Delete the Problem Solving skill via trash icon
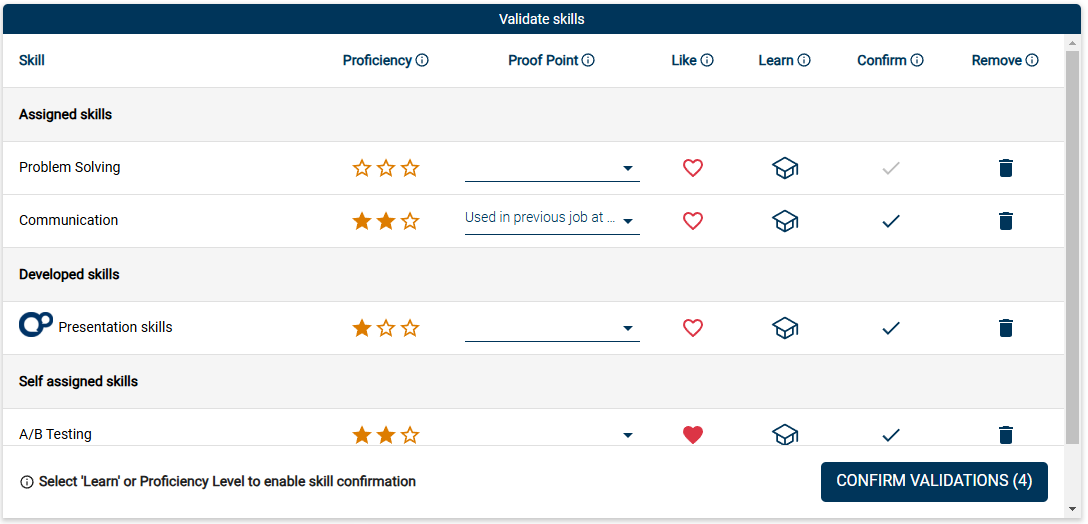This screenshot has height=524, width=1088. [x=1005, y=168]
